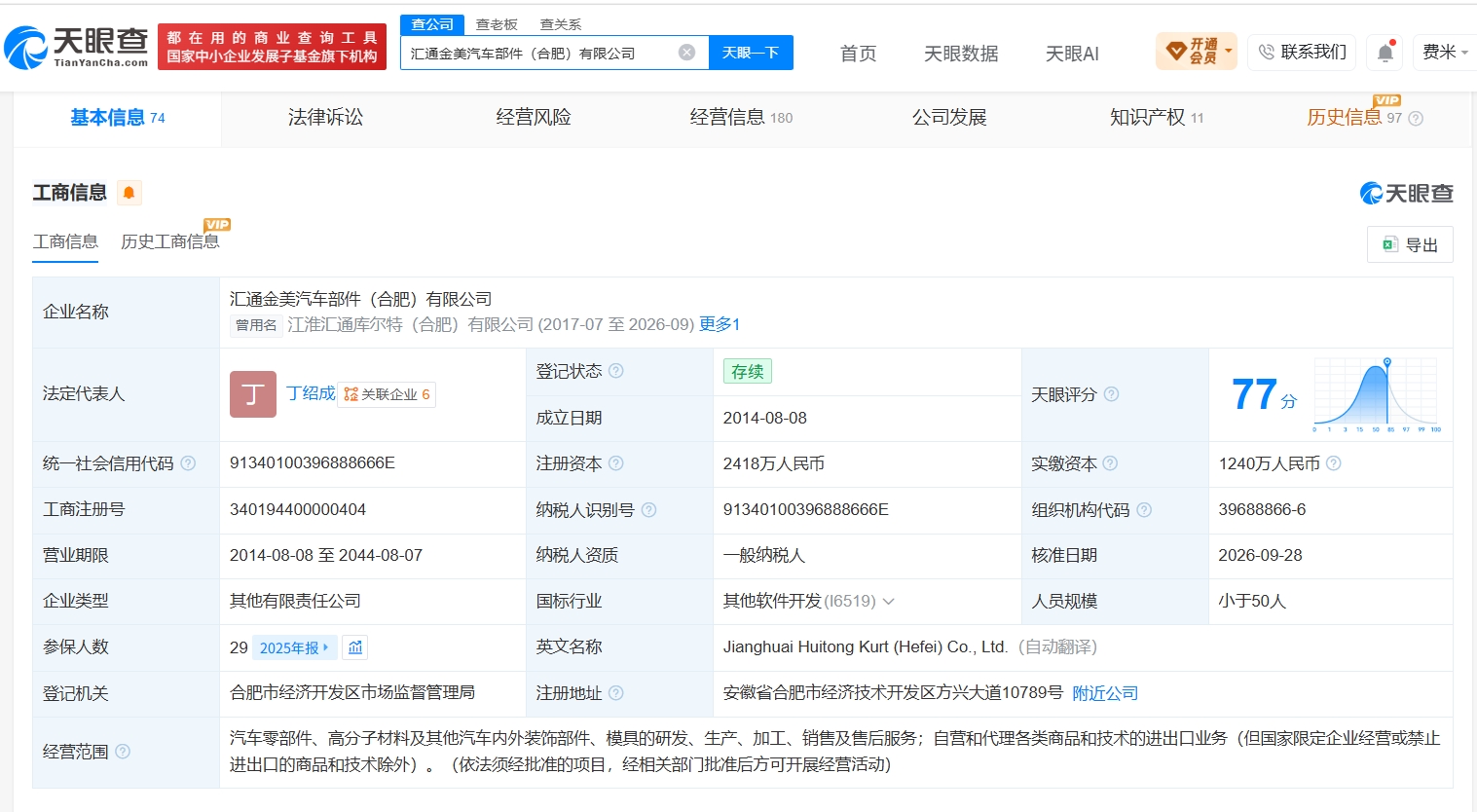Switch to 历史工商信息 sub-tab
The width and height of the screenshot is (1477, 812).
coord(170,241)
